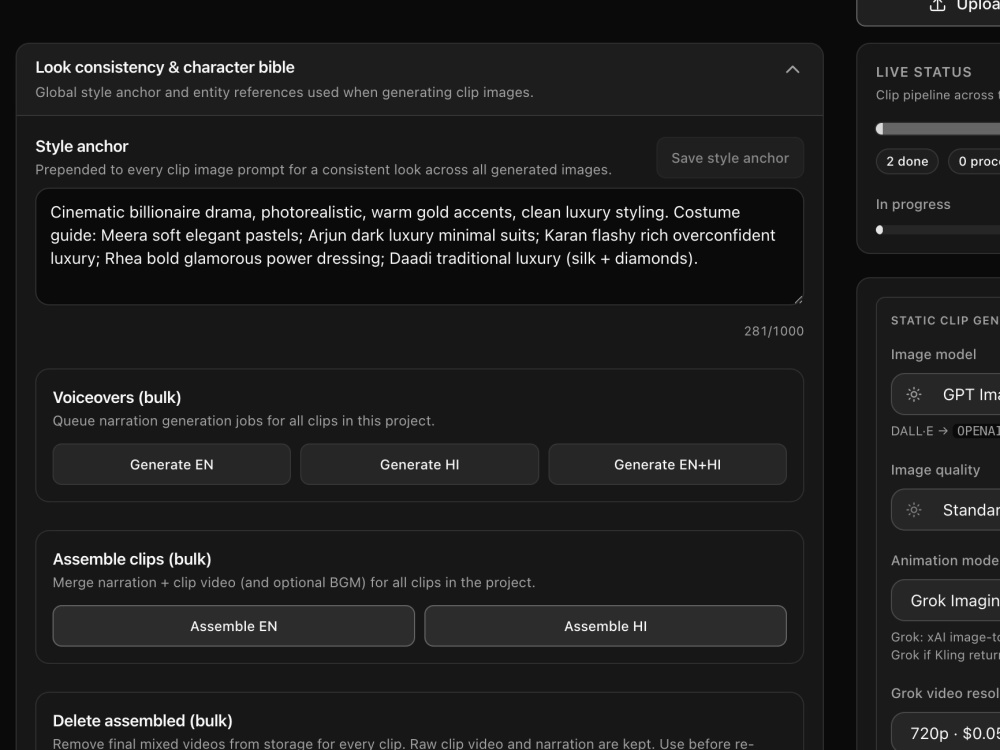
Task: Click the 'Style anchor' label
Action: 82,146
